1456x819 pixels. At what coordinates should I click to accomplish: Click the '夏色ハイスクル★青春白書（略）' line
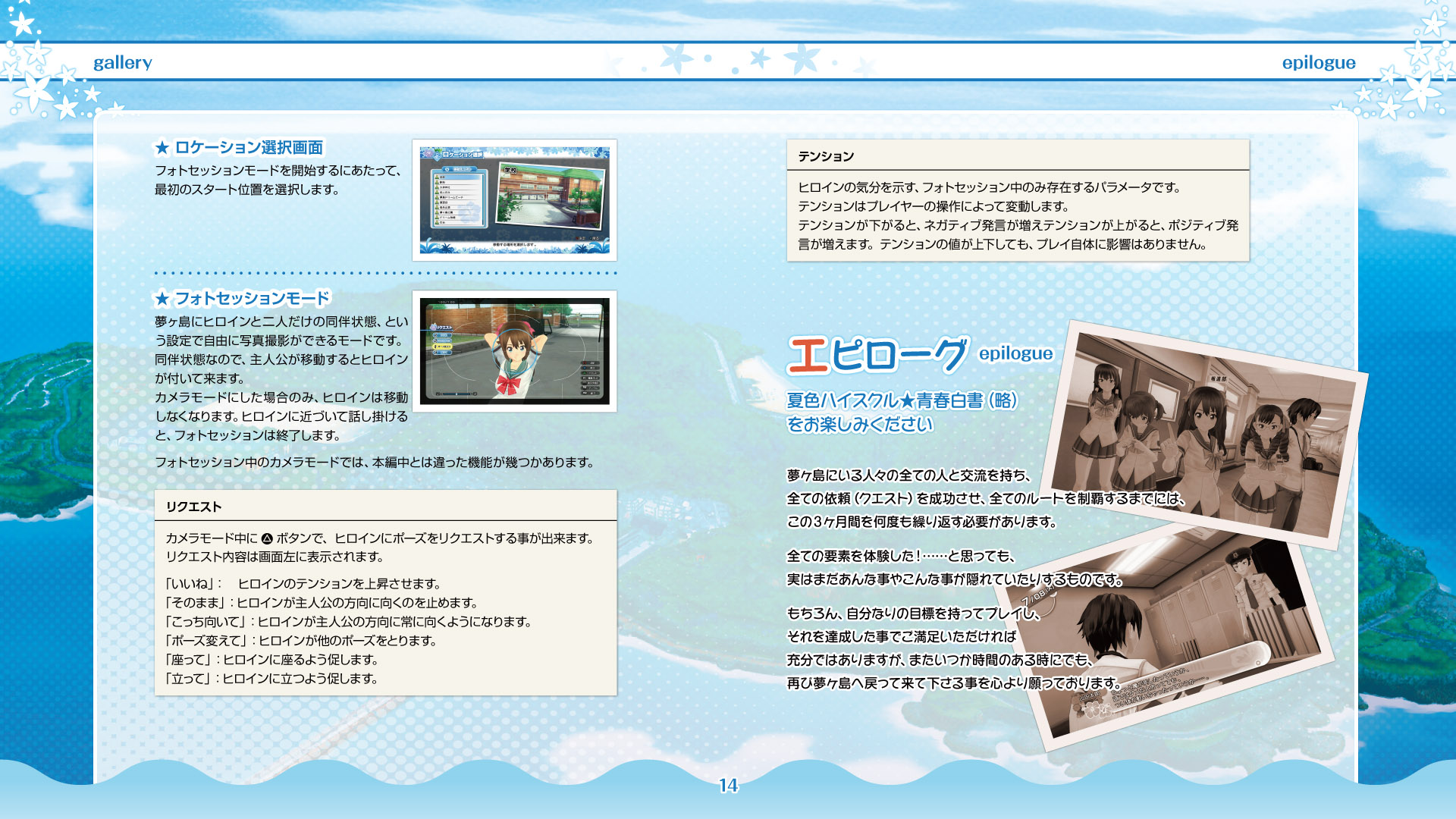(902, 400)
